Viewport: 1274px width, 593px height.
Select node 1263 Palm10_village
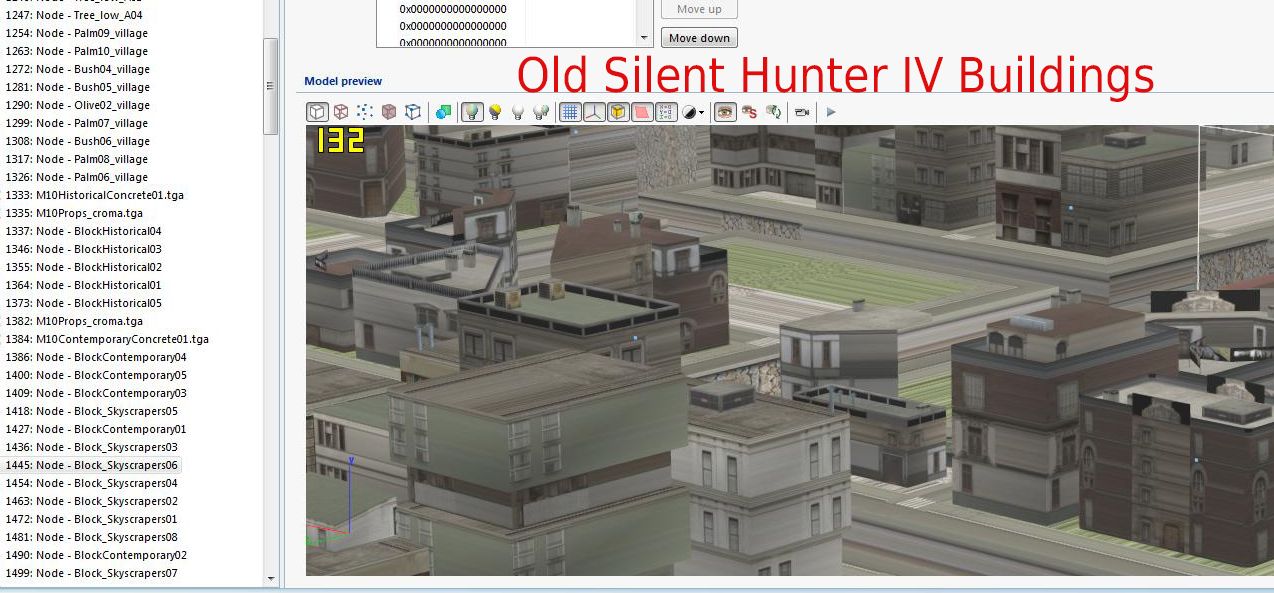coord(77,51)
